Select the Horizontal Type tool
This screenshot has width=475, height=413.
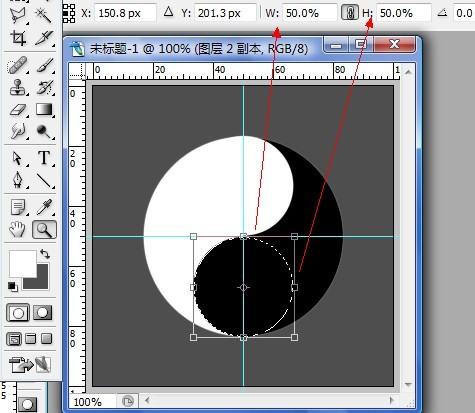coord(44,158)
